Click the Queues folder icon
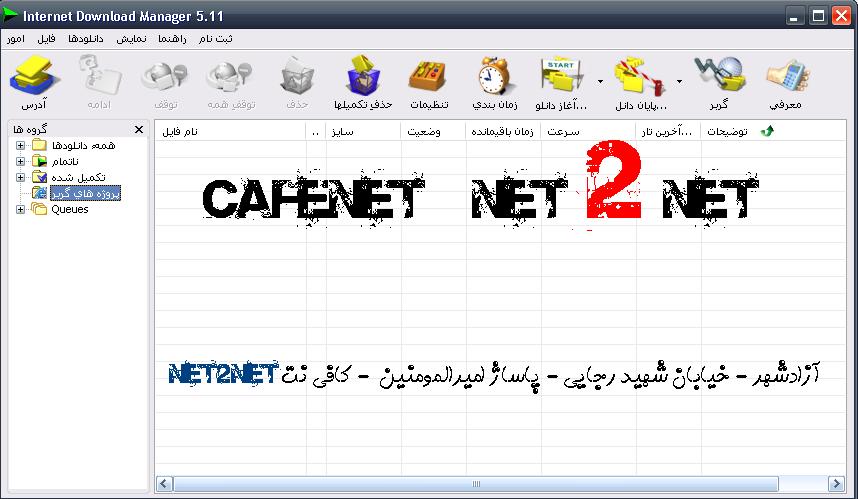 pyautogui.click(x=39, y=209)
